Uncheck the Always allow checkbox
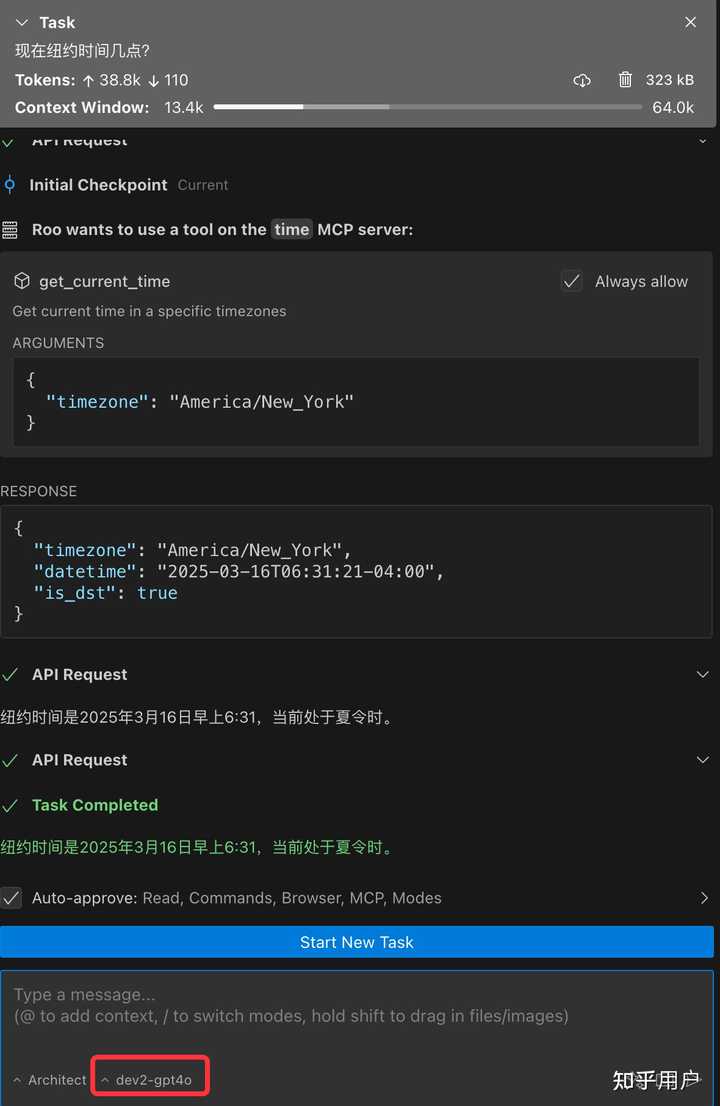Viewport: 720px width, 1106px height. click(571, 281)
